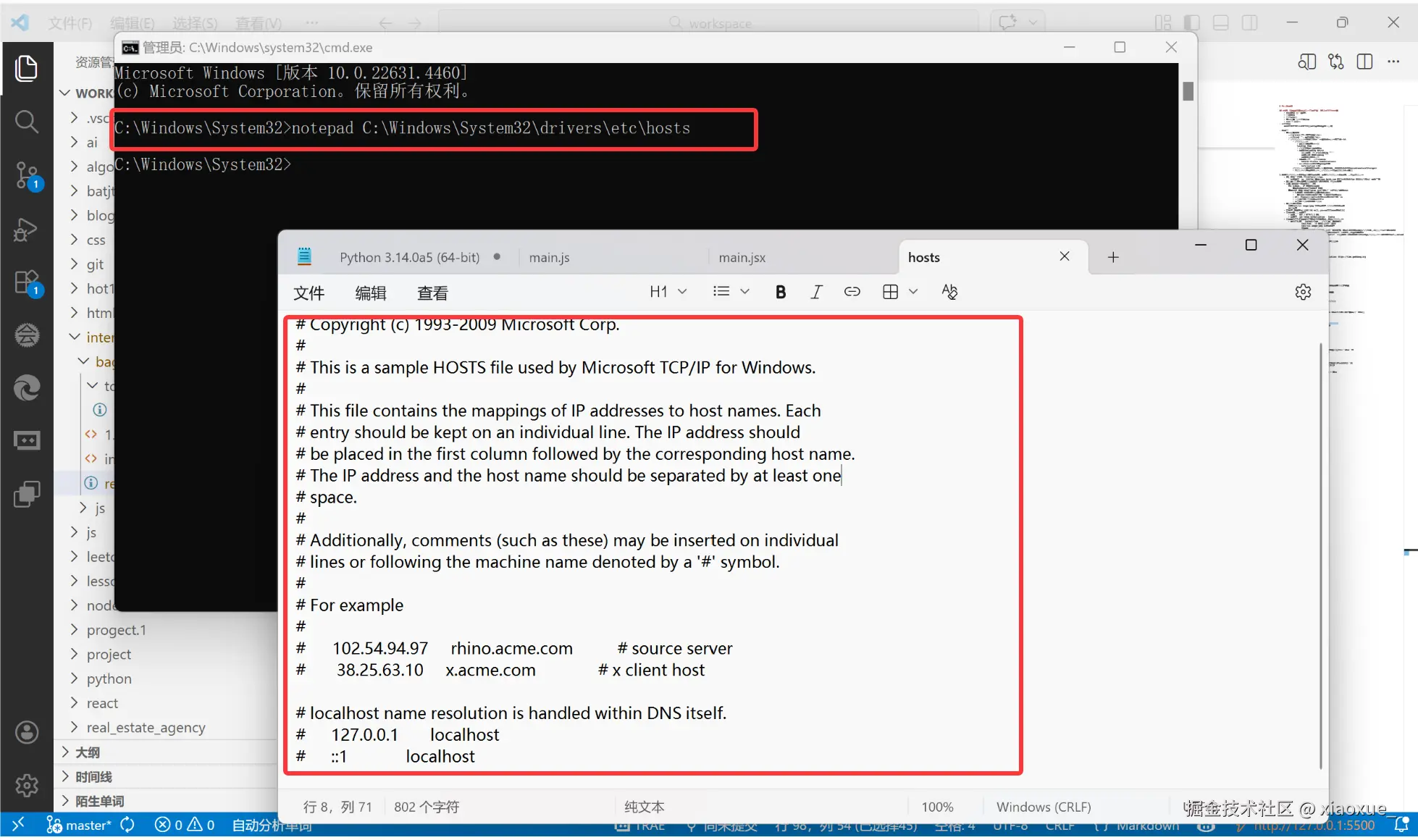This screenshot has width=1418, height=840.
Task: Toggle bold formatting in Notepad
Action: click(780, 292)
